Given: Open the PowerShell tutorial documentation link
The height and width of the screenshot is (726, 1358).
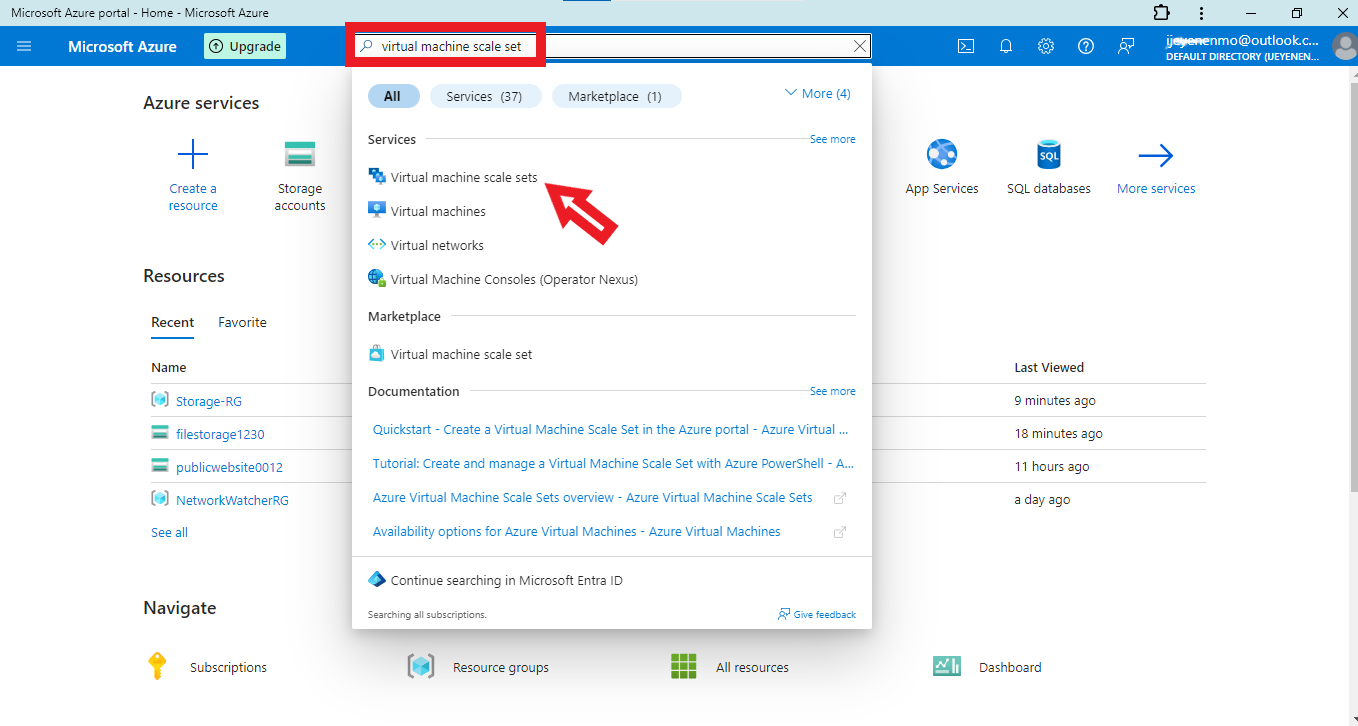Looking at the screenshot, I should tap(613, 463).
